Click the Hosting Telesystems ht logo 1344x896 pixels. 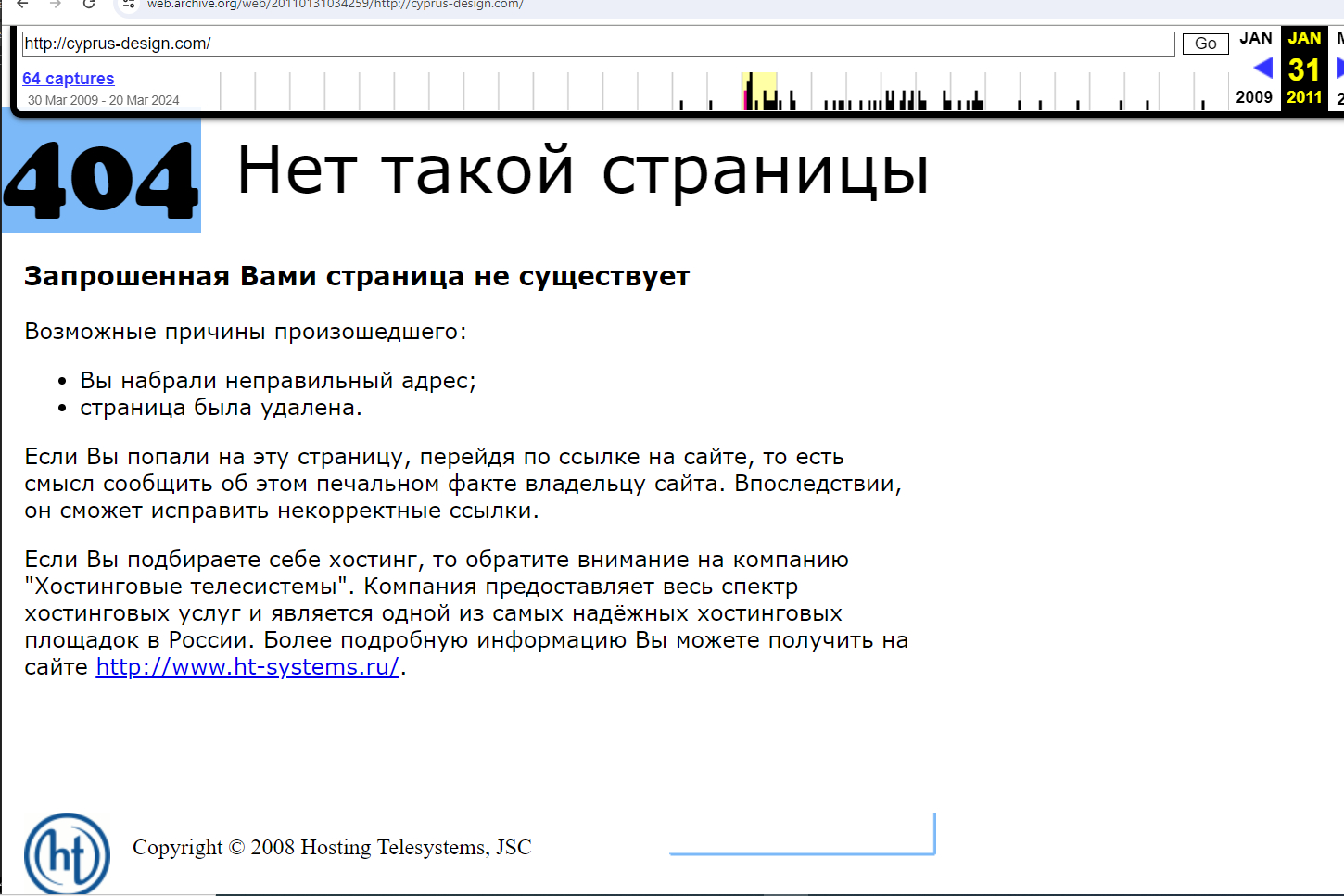click(67, 853)
